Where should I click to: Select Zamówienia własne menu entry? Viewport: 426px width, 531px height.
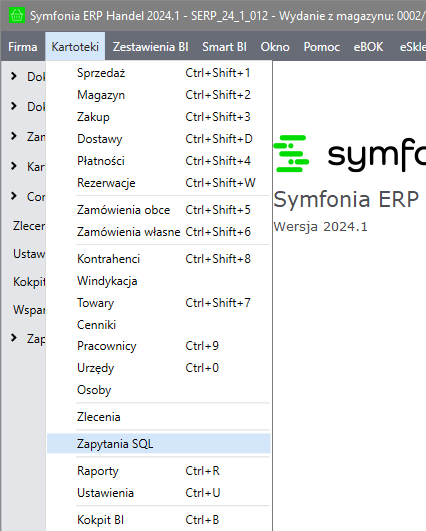point(158,232)
